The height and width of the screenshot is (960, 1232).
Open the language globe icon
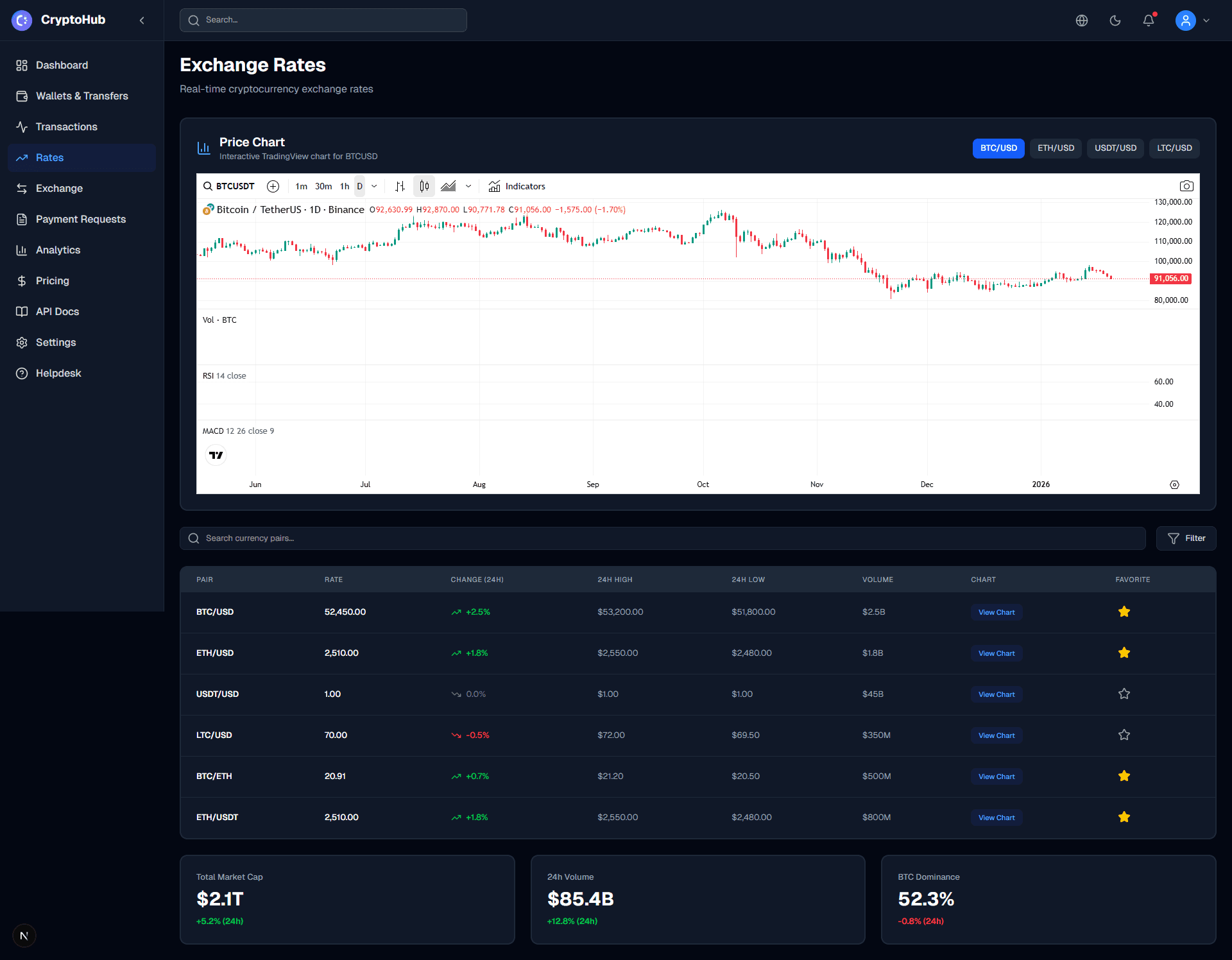[1081, 21]
